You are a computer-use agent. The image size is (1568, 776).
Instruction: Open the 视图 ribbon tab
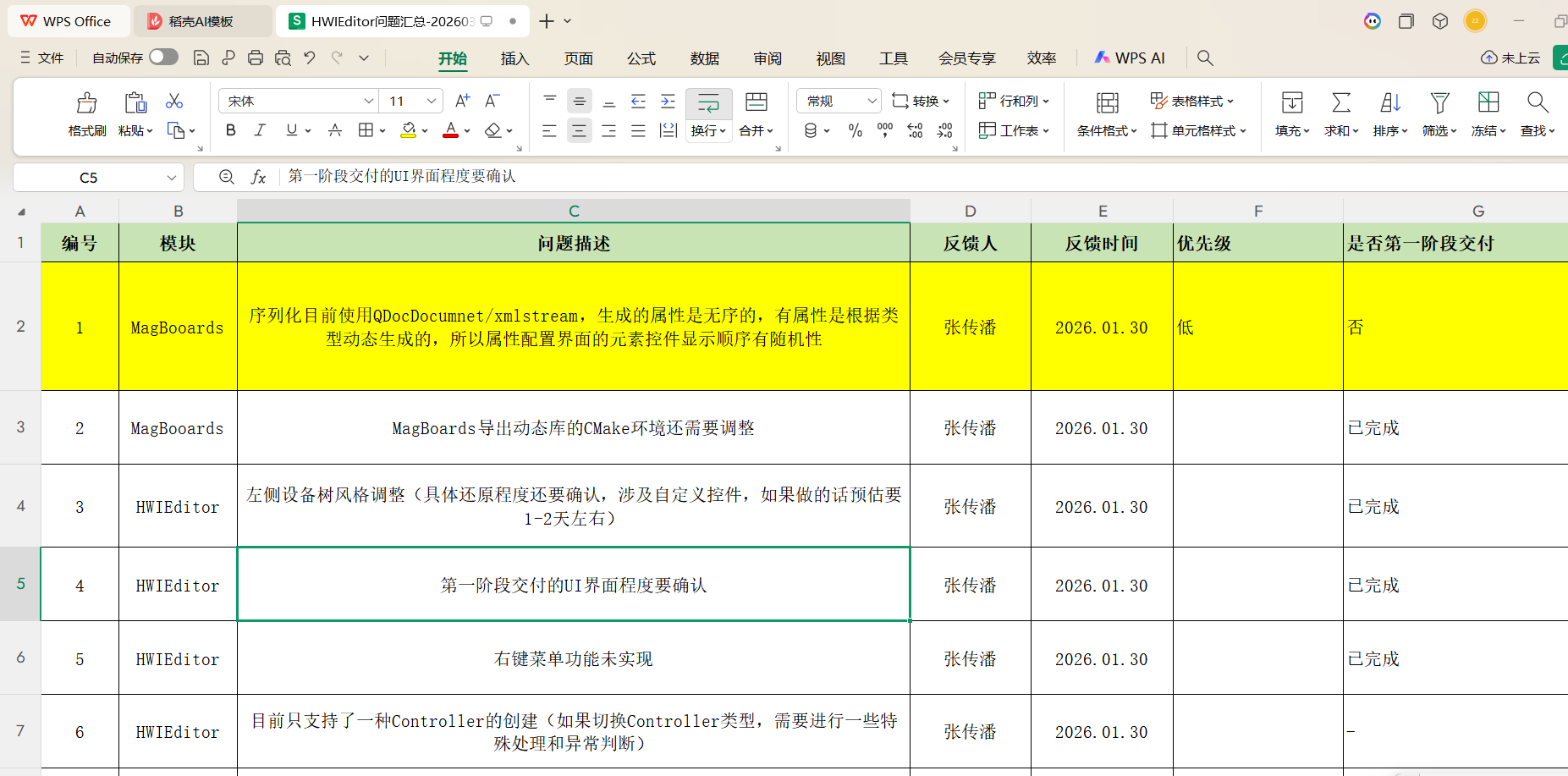(831, 58)
